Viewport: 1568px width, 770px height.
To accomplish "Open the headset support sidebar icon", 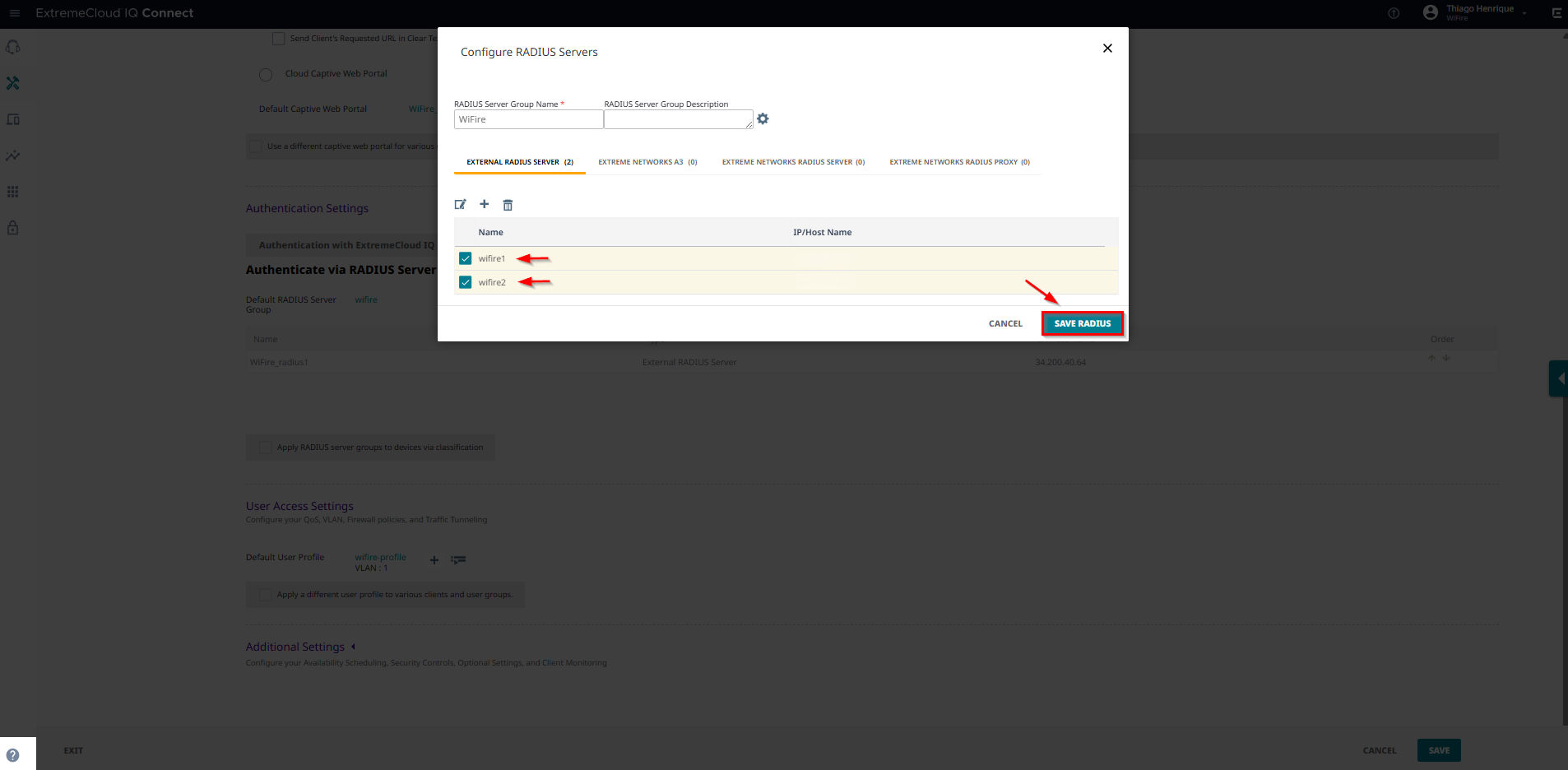I will pyautogui.click(x=13, y=47).
